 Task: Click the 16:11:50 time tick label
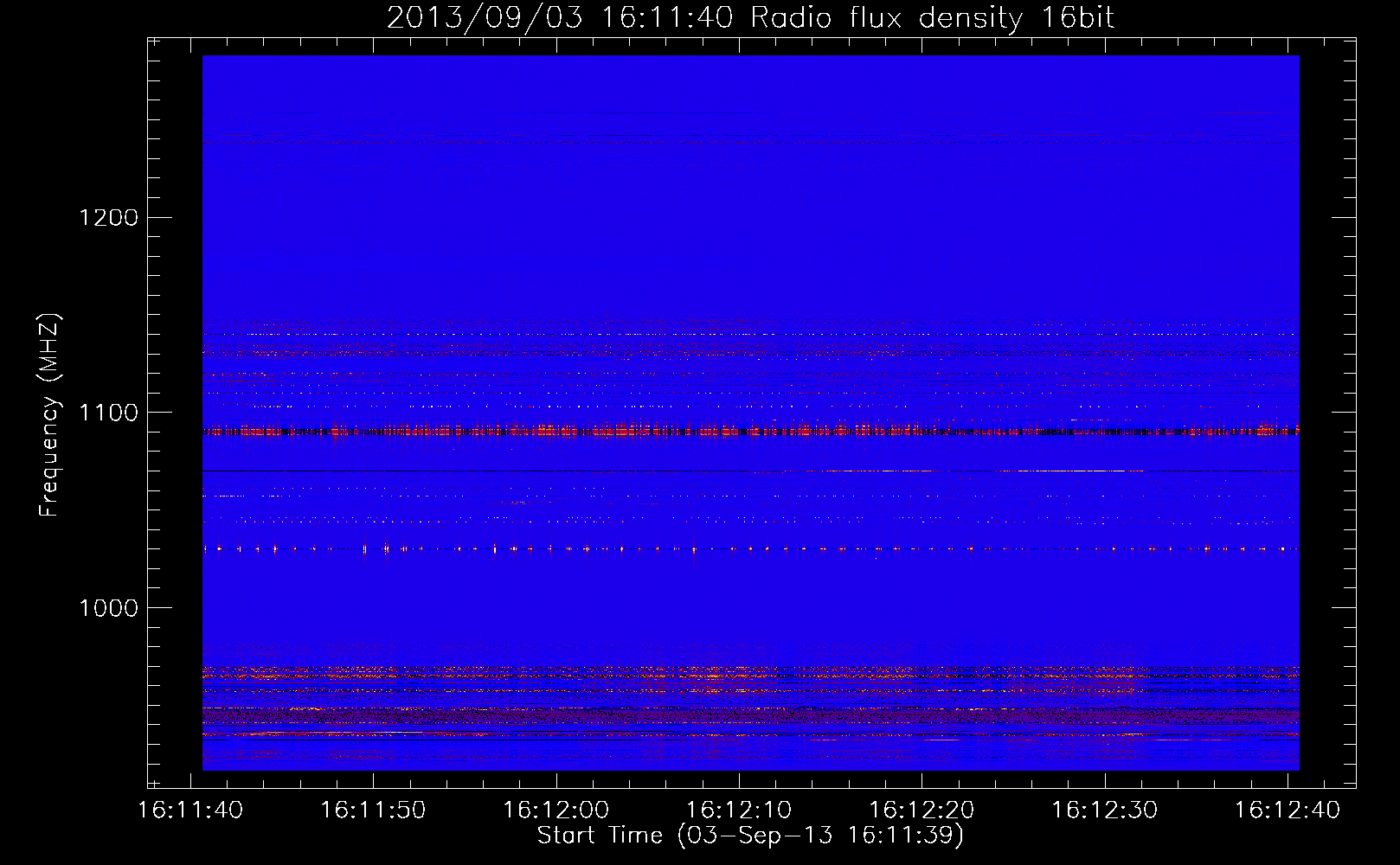[374, 811]
